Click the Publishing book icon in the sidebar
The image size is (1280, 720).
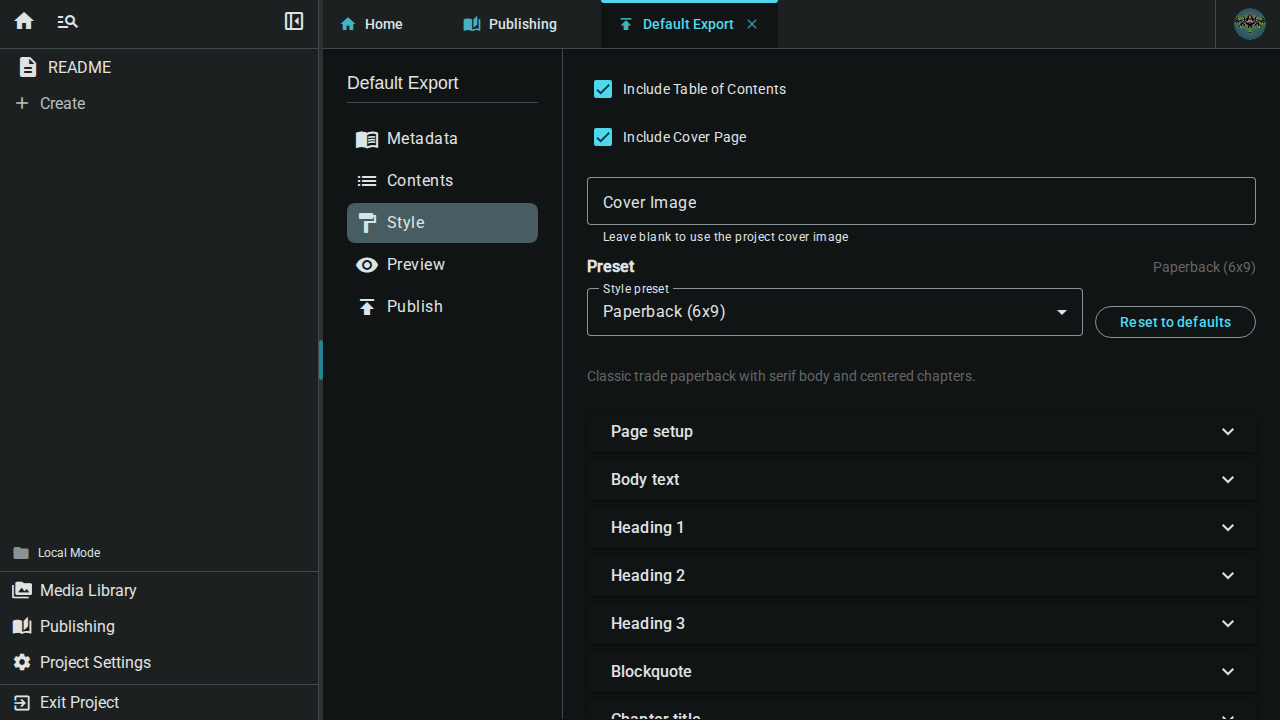click(22, 626)
